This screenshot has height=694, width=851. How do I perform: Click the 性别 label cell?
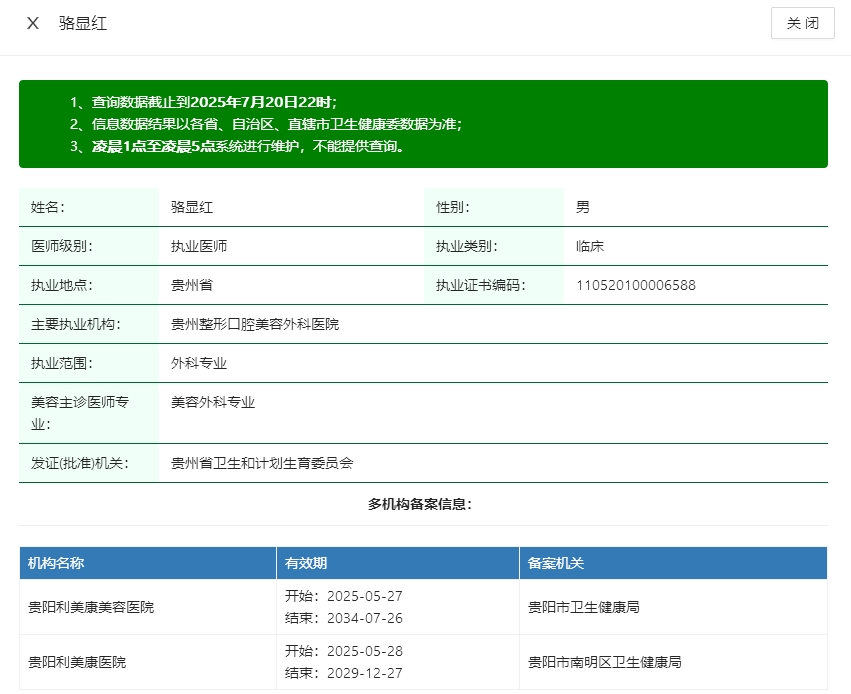(x=494, y=207)
